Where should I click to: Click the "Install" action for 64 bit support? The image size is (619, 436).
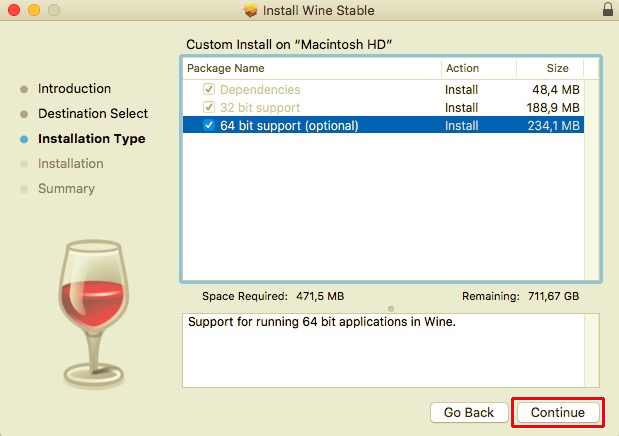[x=461, y=126]
